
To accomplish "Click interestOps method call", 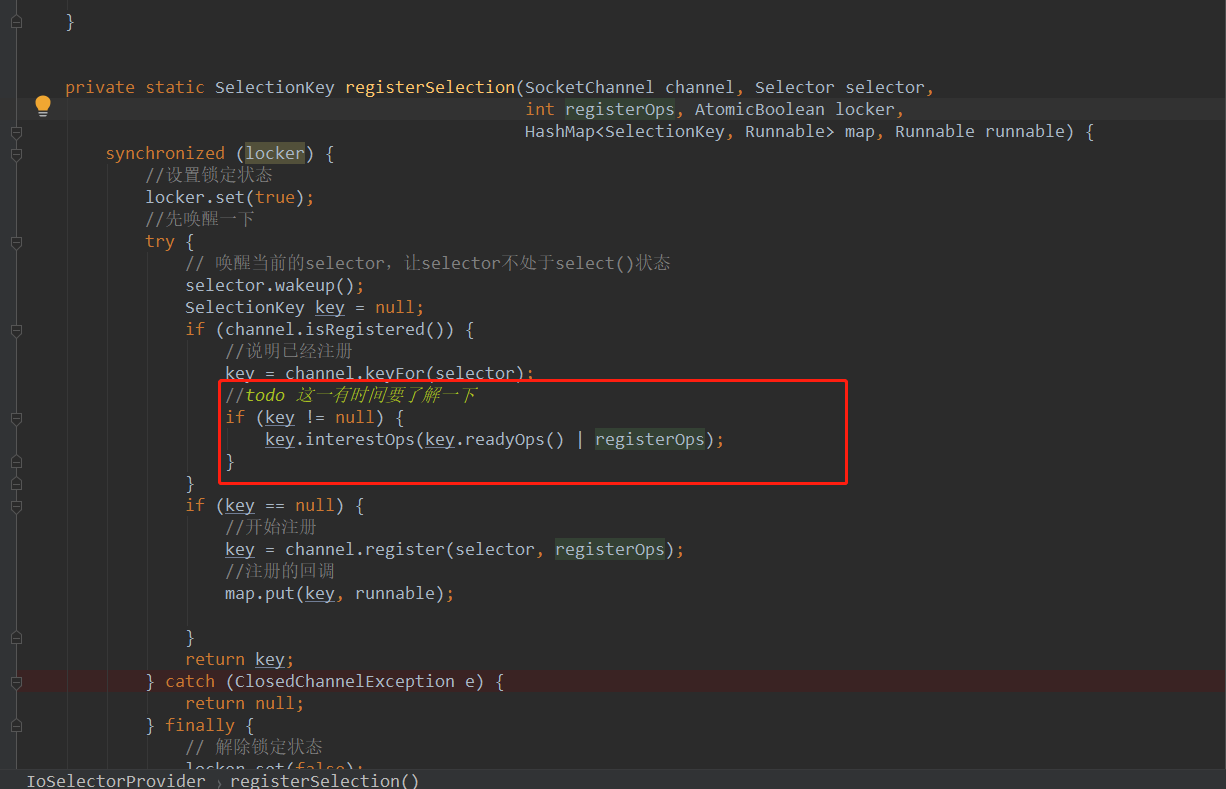I will 360,440.
